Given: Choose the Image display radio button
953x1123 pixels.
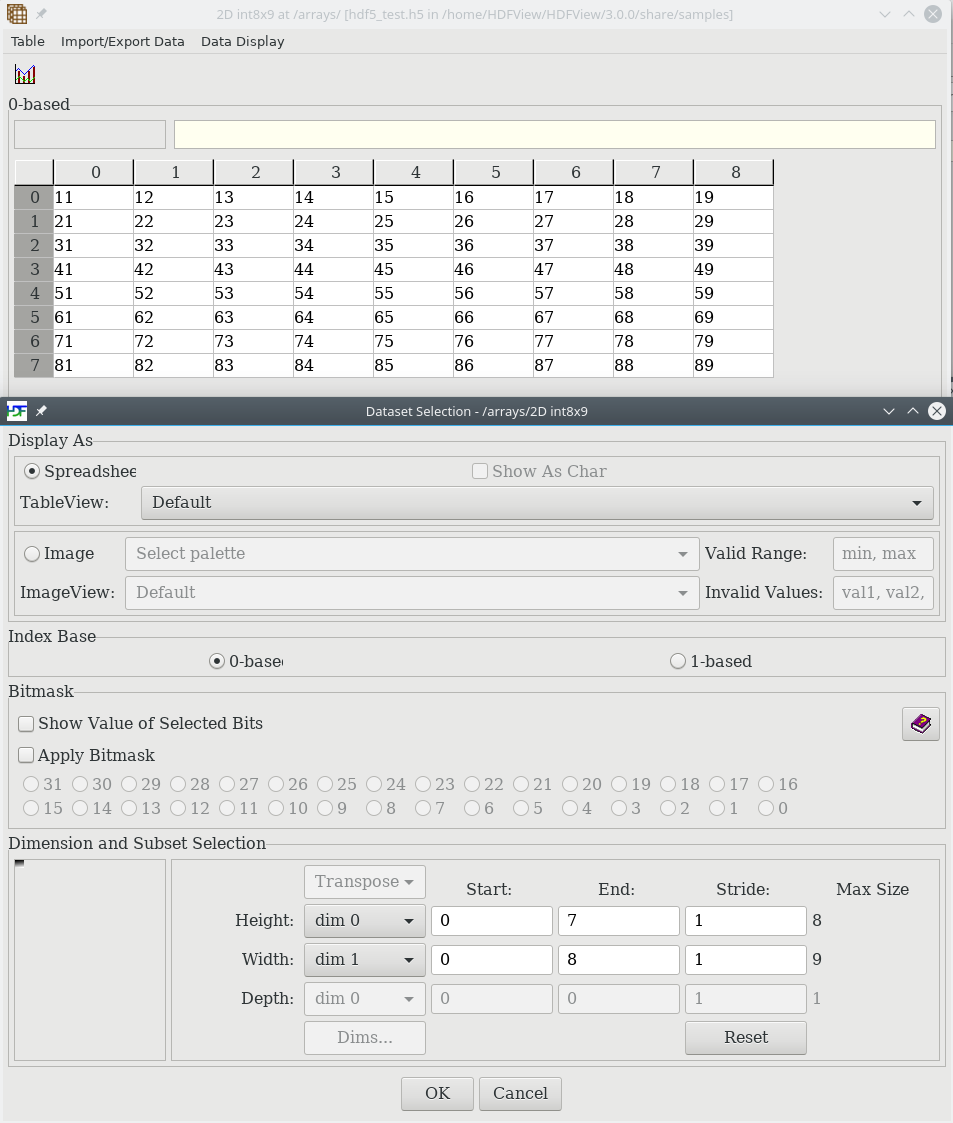Looking at the screenshot, I should pyautogui.click(x=32, y=554).
